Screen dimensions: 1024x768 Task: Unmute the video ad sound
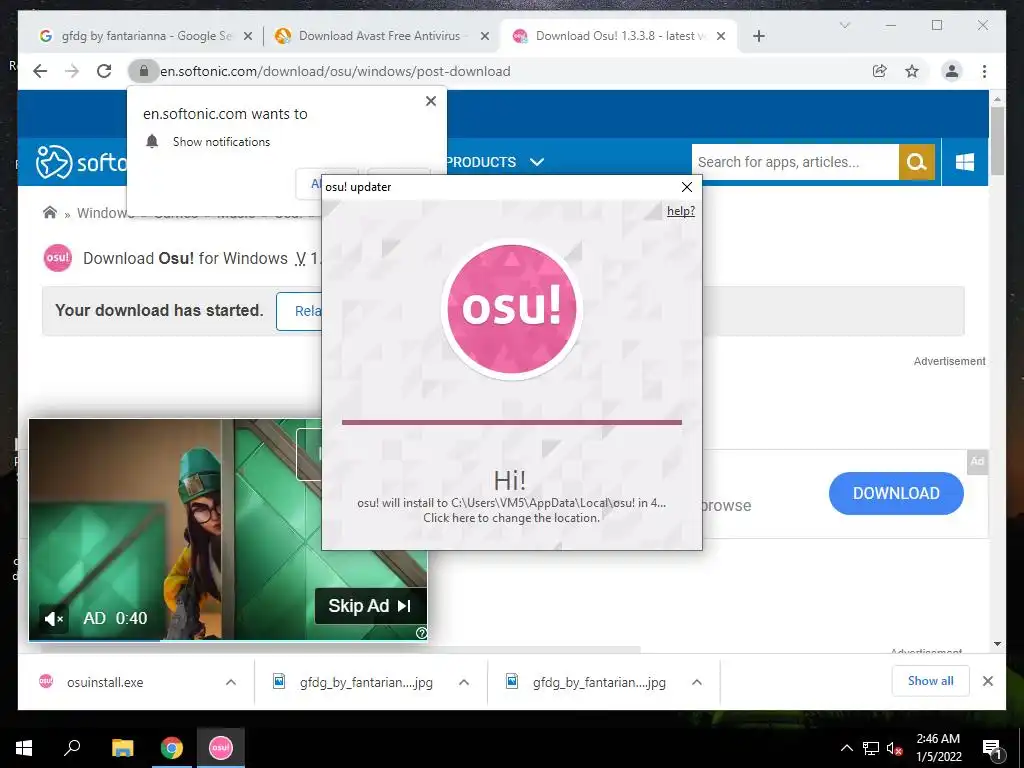tap(54, 618)
